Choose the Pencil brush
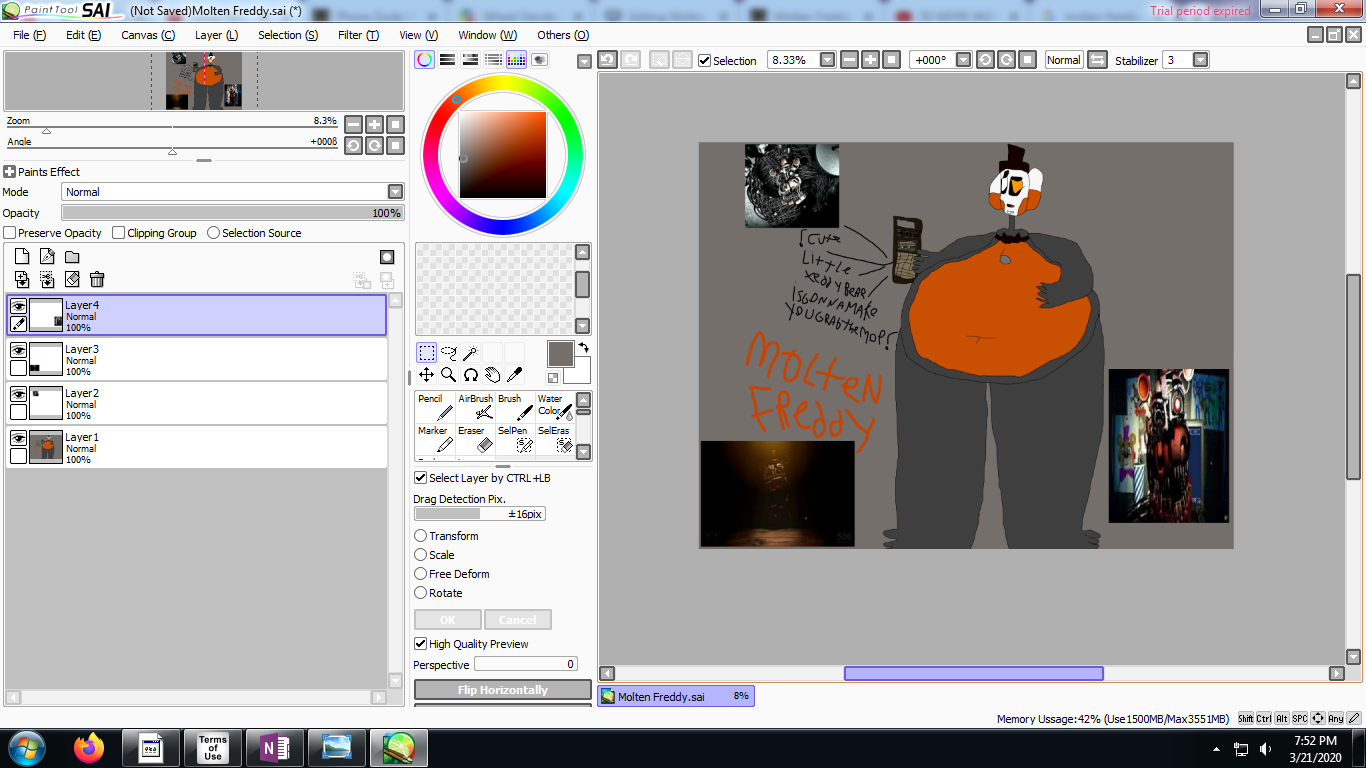The image size is (1366, 768). pyautogui.click(x=435, y=406)
